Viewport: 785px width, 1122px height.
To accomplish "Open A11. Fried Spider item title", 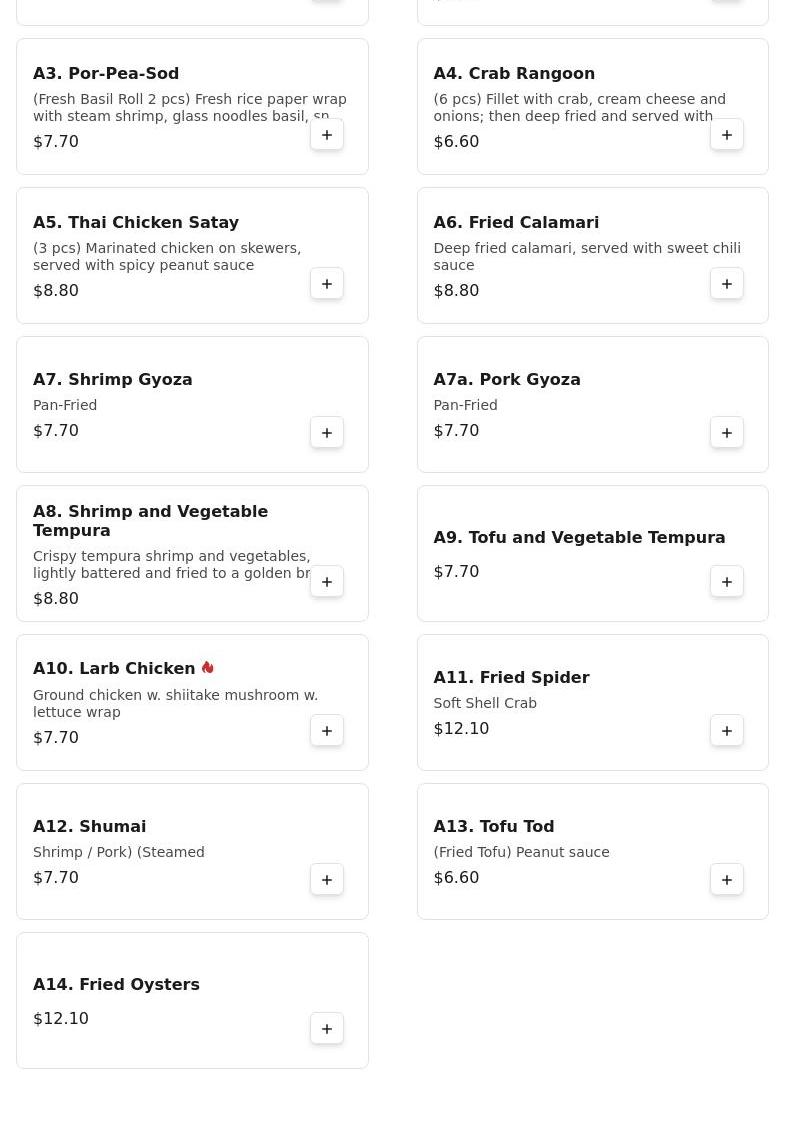I will click(x=511, y=677).
